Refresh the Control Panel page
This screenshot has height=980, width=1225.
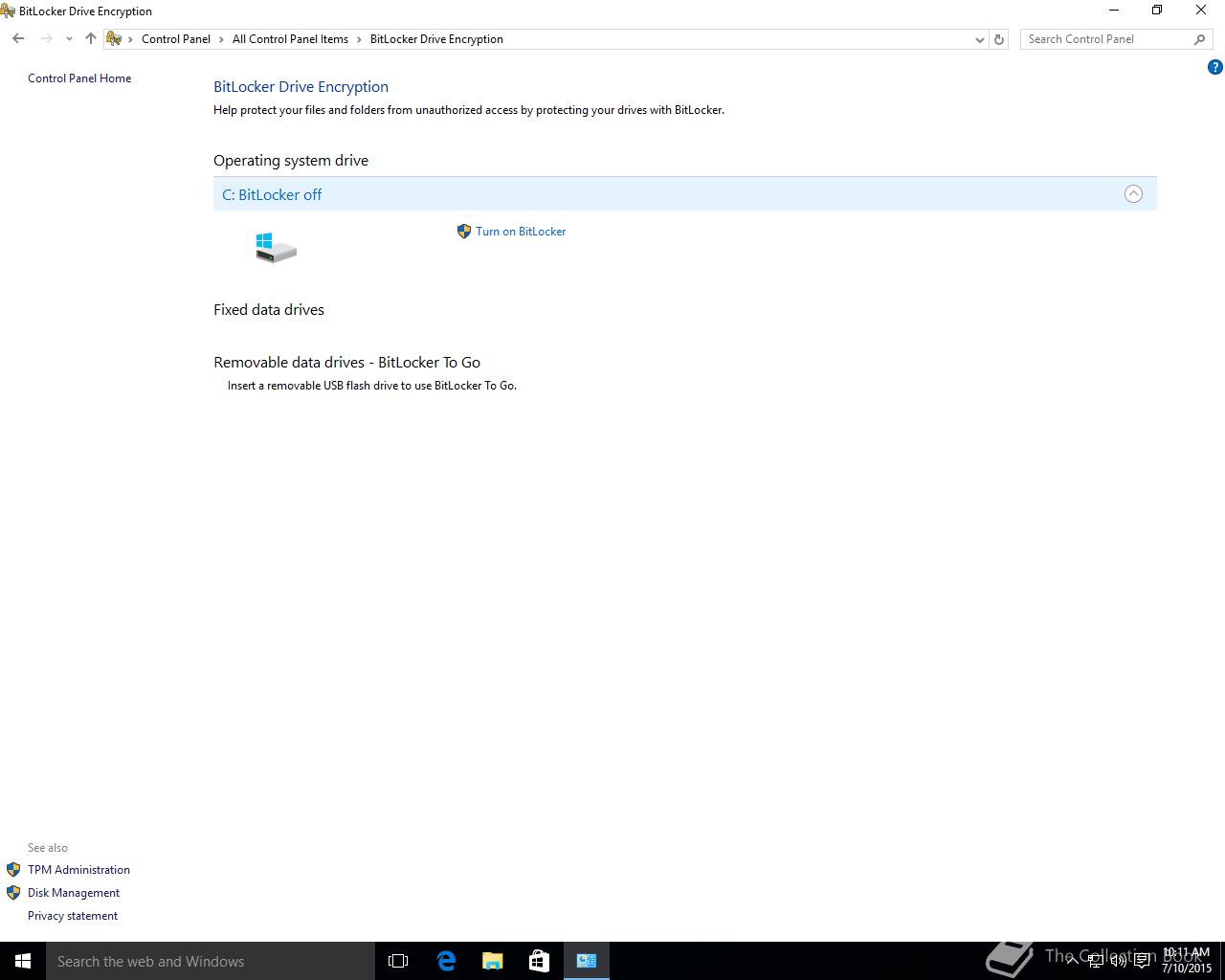pyautogui.click(x=999, y=39)
